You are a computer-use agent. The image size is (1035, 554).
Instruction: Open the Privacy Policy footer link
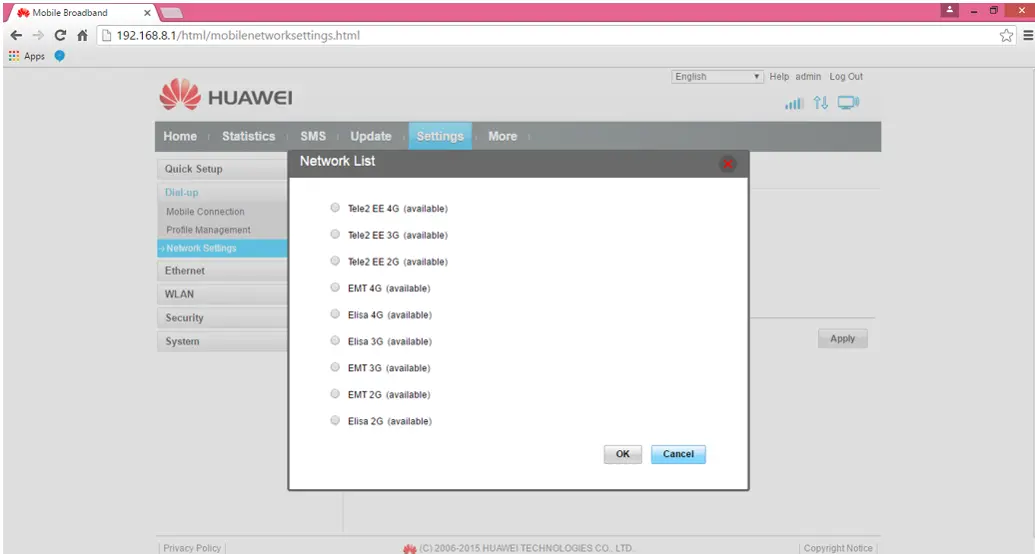click(x=192, y=548)
